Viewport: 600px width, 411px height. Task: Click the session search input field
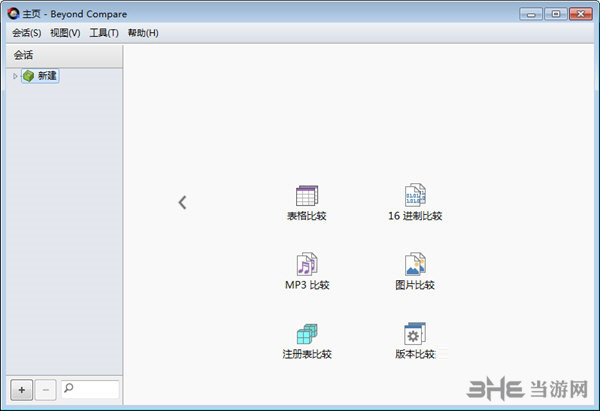90,389
